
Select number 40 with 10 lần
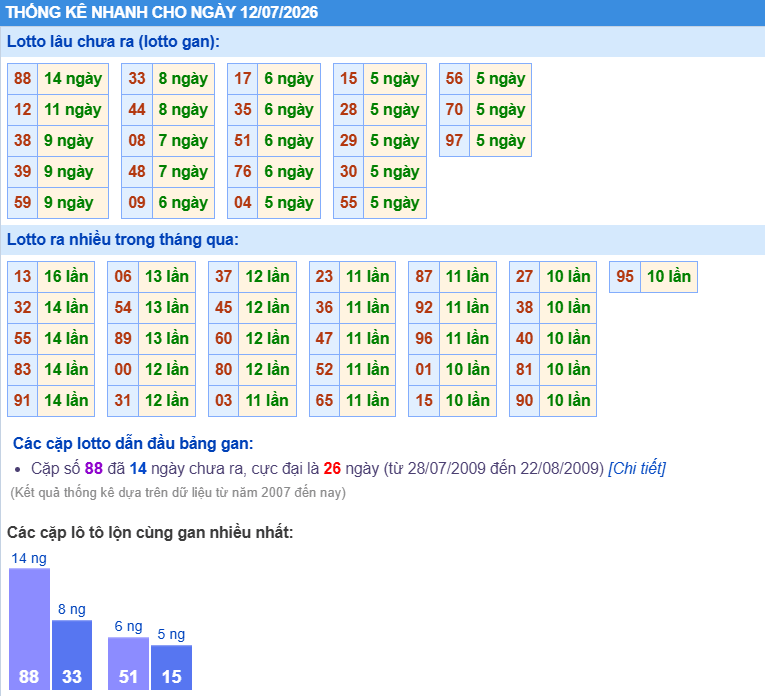click(x=524, y=338)
